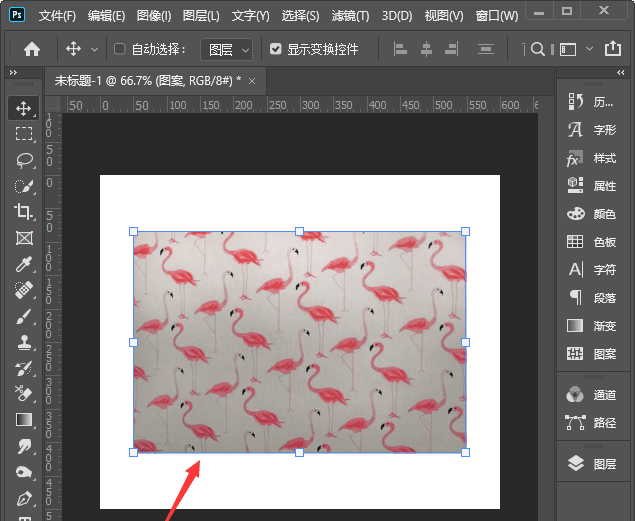Open the 图层 auto-select dropdown
635x521 pixels.
(226, 49)
